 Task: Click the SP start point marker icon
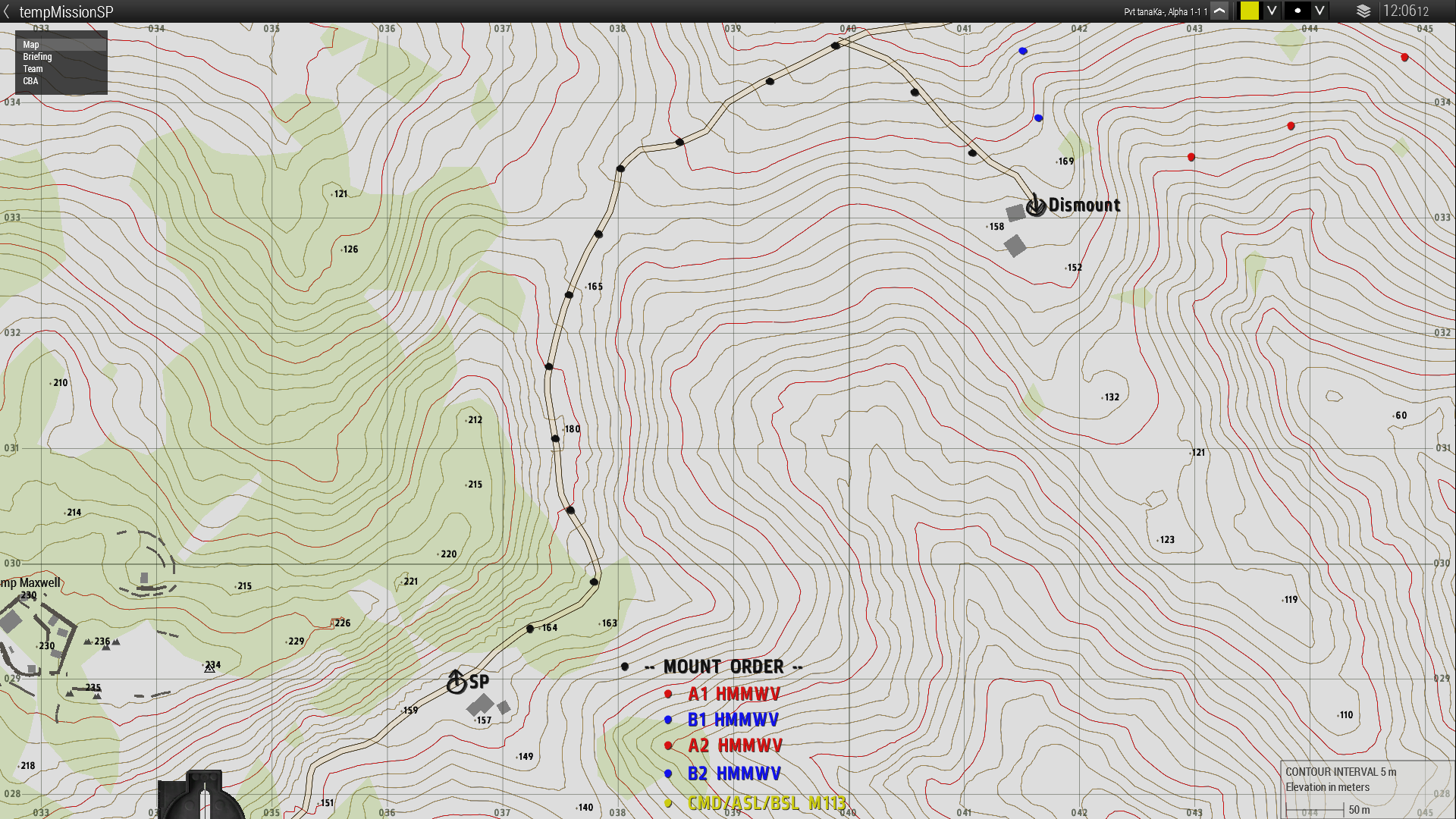coord(456,682)
